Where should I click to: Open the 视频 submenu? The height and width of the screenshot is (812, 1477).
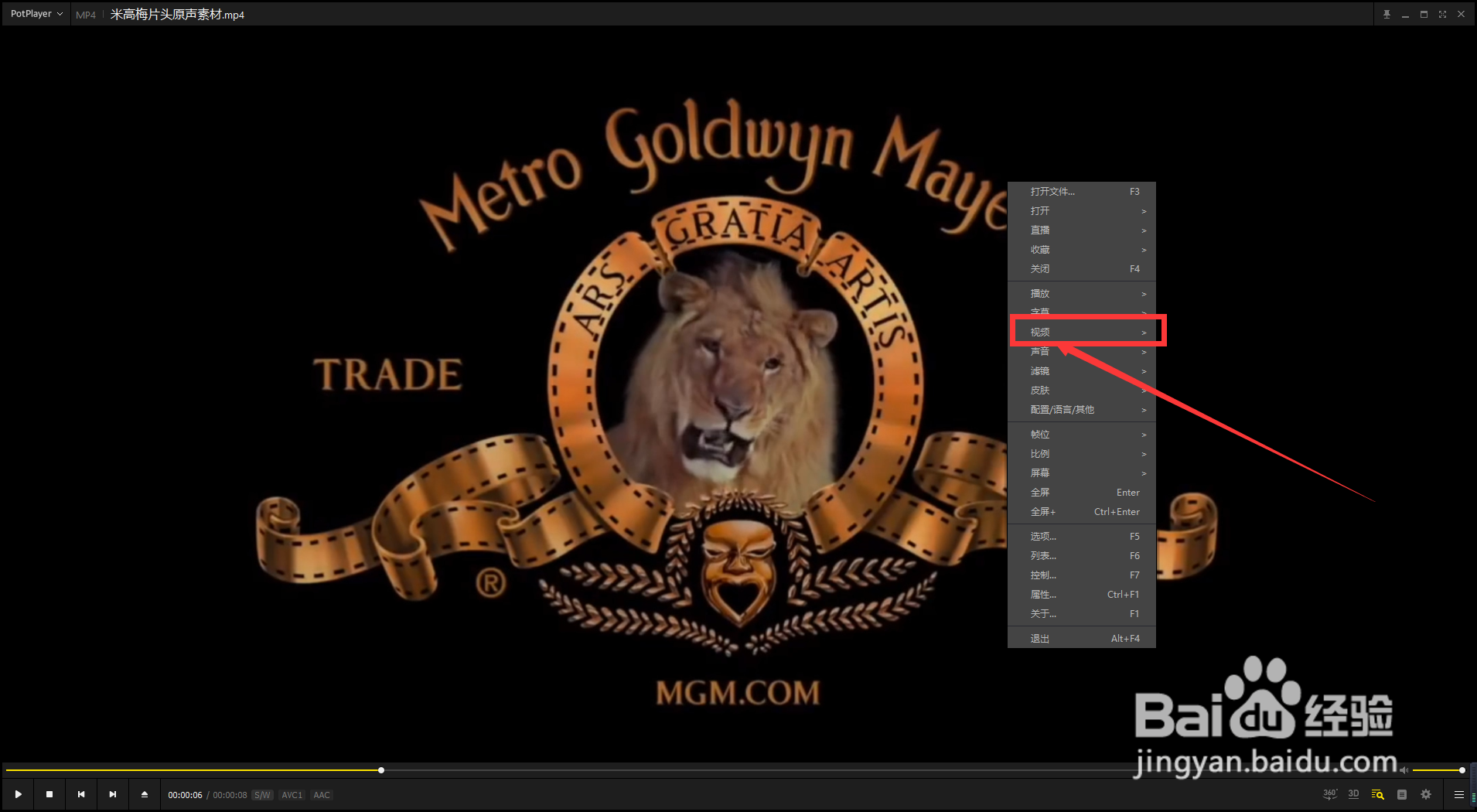pyautogui.click(x=1082, y=333)
